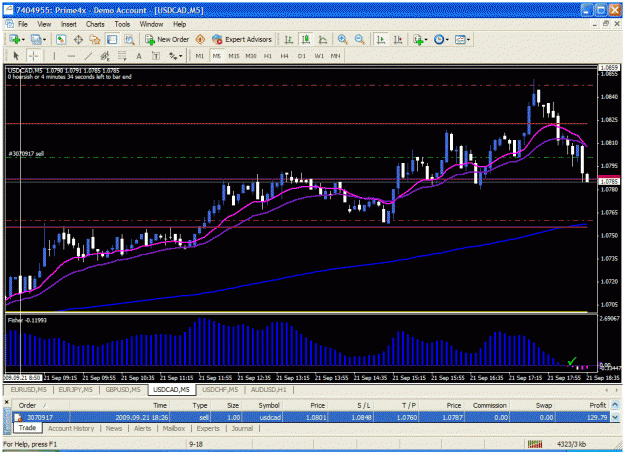The image size is (625, 452).
Task: Toggle chart auto scroll button
Action: 381,39
